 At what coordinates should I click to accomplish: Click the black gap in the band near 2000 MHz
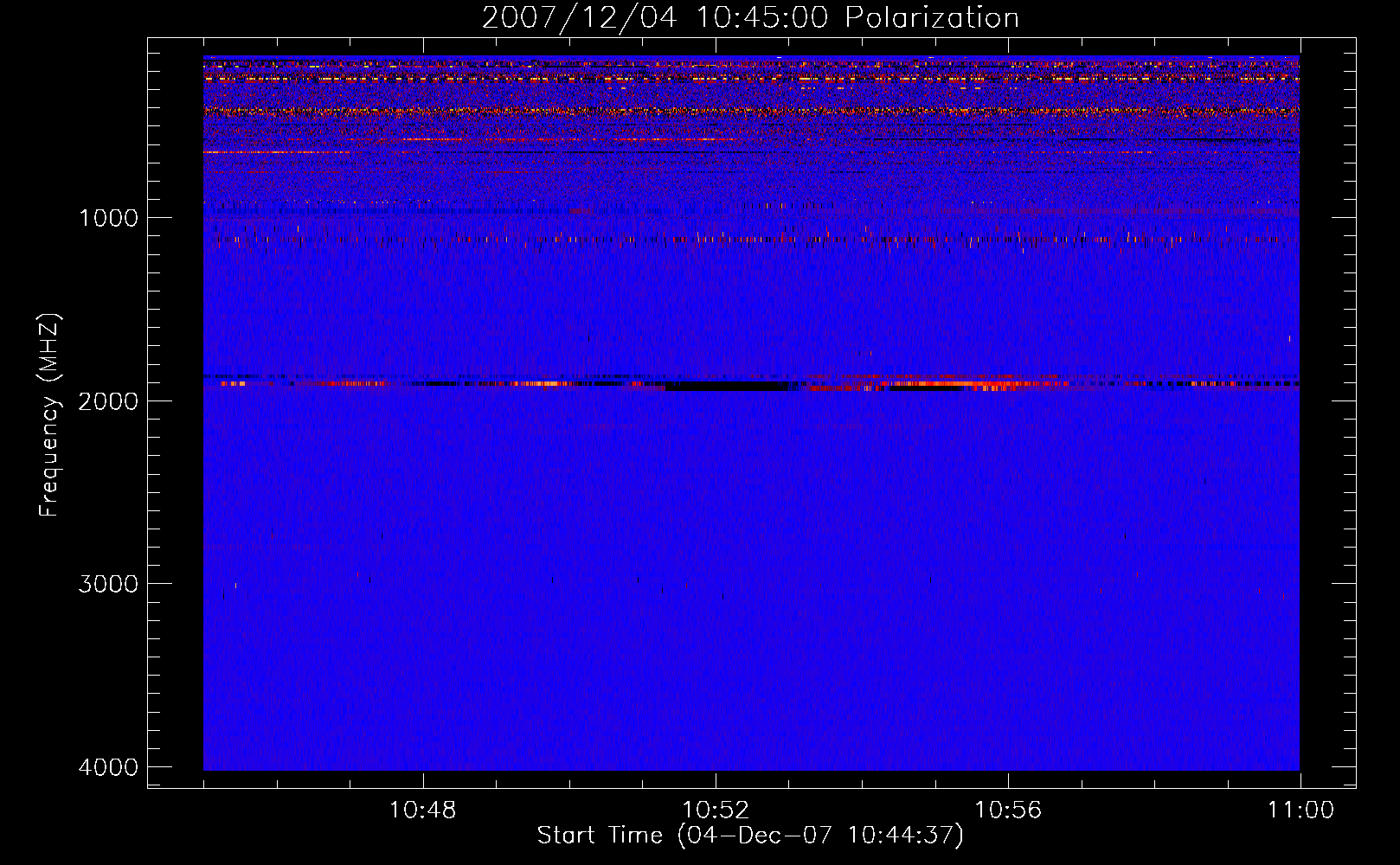point(727,386)
